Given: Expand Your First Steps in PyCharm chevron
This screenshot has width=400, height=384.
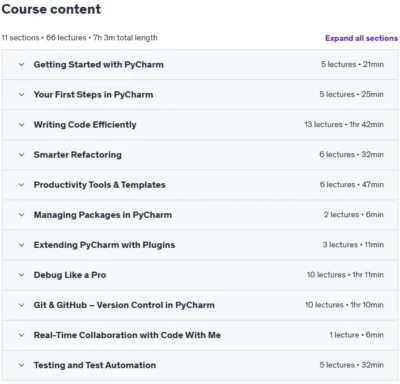Looking at the screenshot, I should click(21, 95).
